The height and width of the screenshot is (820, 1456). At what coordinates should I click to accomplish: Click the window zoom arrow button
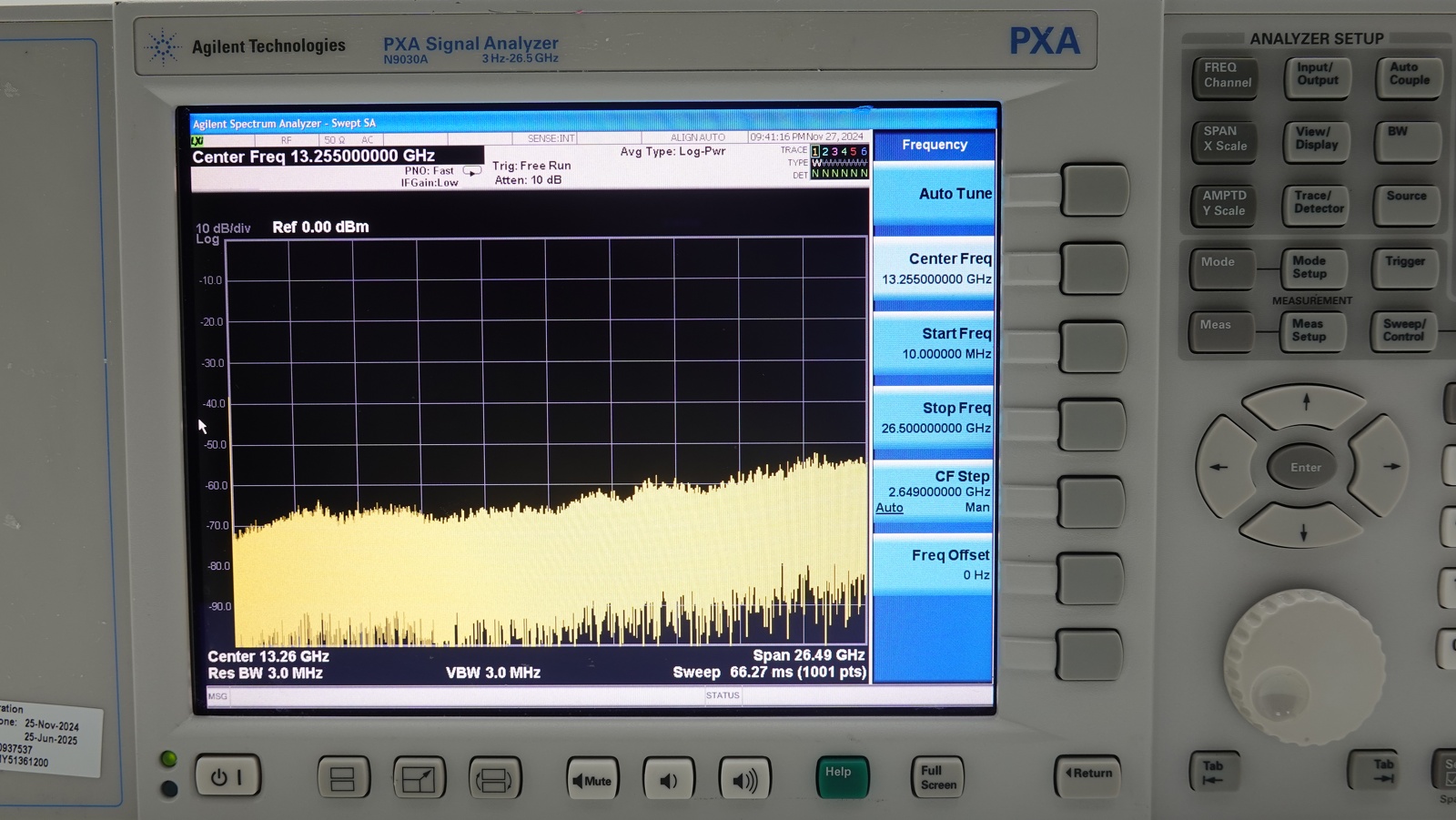point(419,779)
